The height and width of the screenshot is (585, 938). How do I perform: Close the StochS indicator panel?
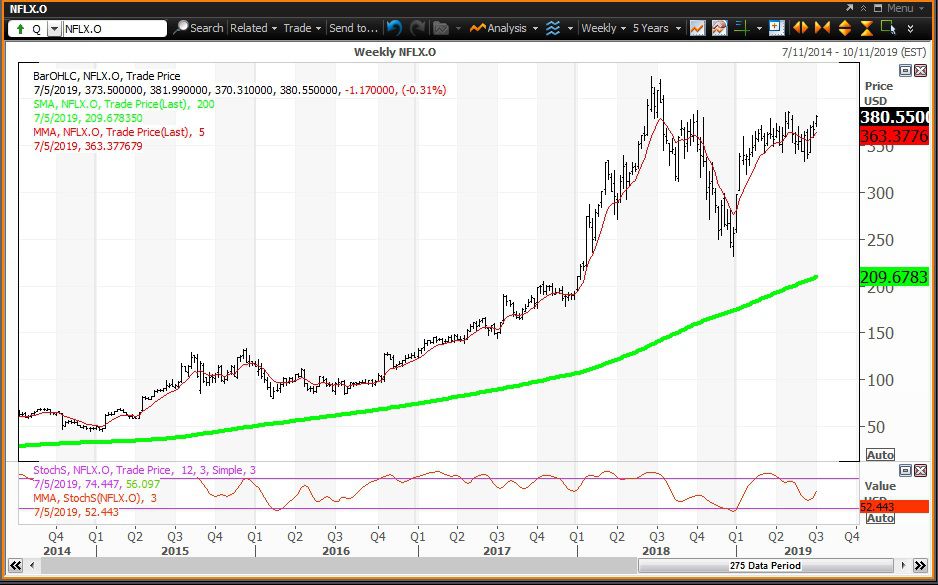click(920, 471)
